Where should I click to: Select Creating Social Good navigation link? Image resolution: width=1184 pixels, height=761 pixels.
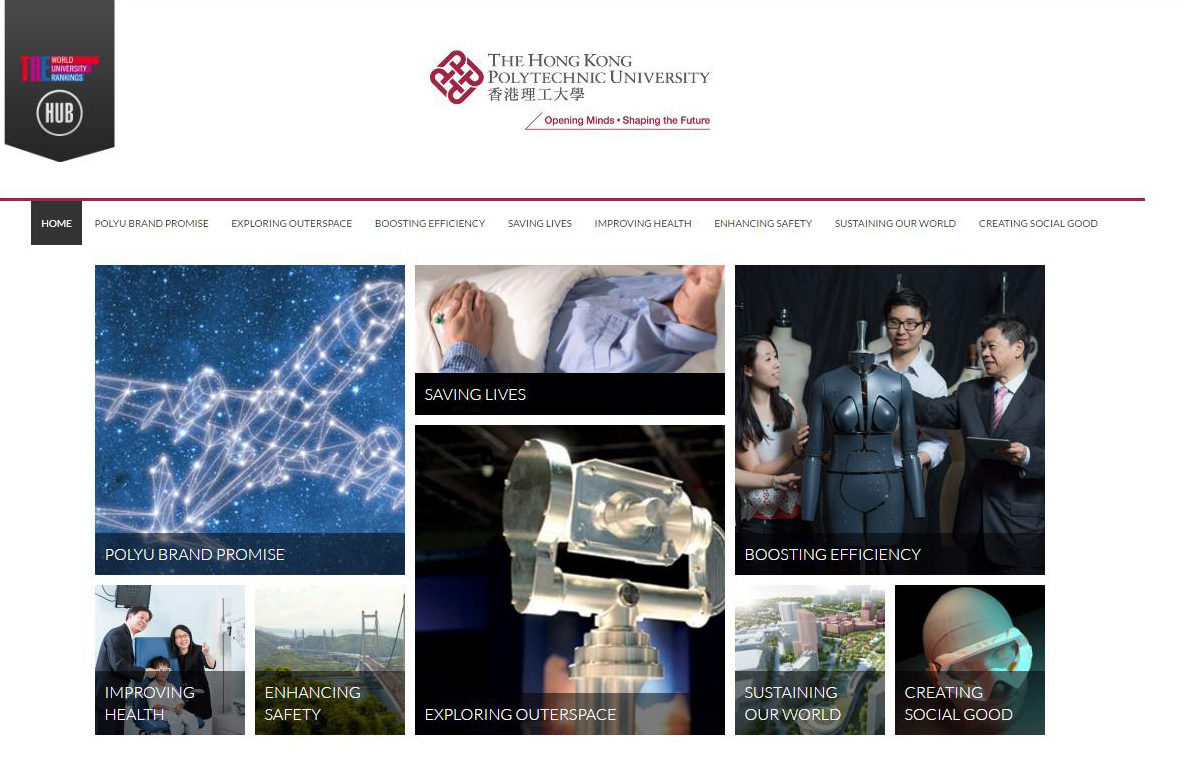(1038, 223)
